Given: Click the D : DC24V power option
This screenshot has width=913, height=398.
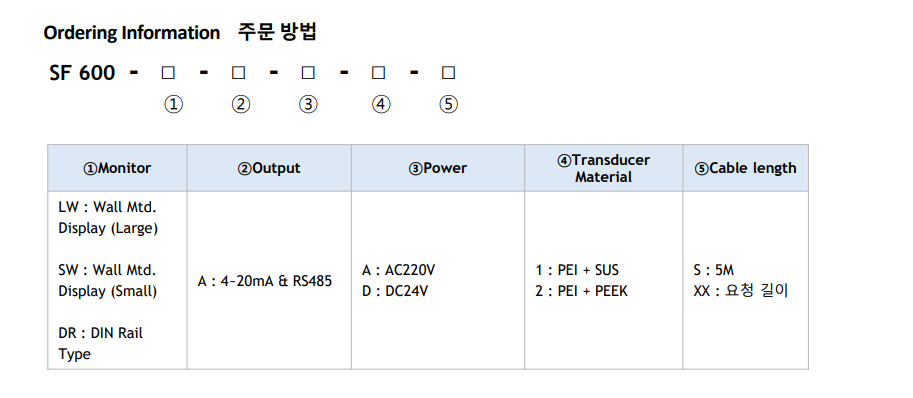Looking at the screenshot, I should [x=395, y=291].
